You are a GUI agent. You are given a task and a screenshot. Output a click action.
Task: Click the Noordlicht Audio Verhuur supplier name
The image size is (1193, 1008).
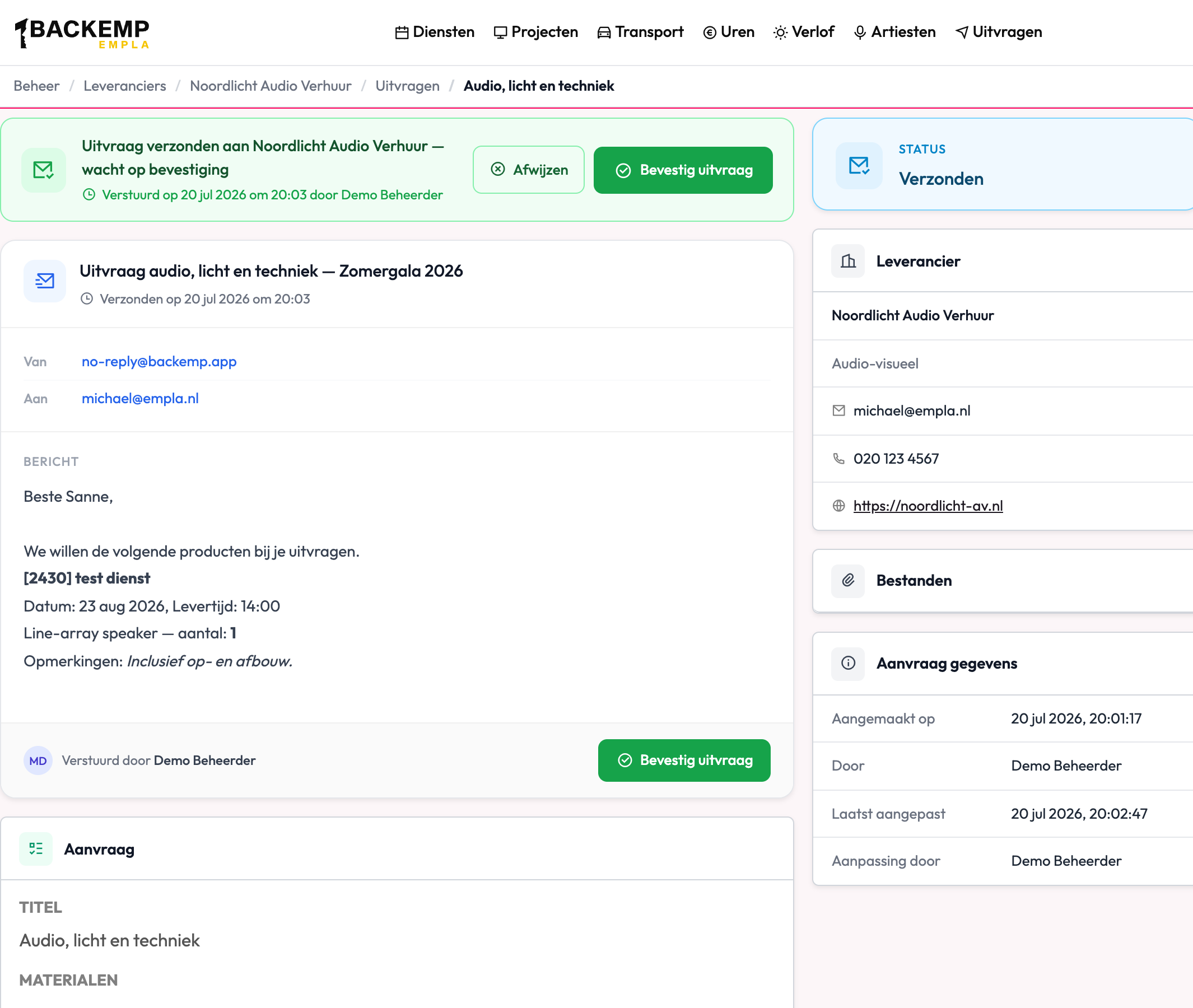click(913, 315)
